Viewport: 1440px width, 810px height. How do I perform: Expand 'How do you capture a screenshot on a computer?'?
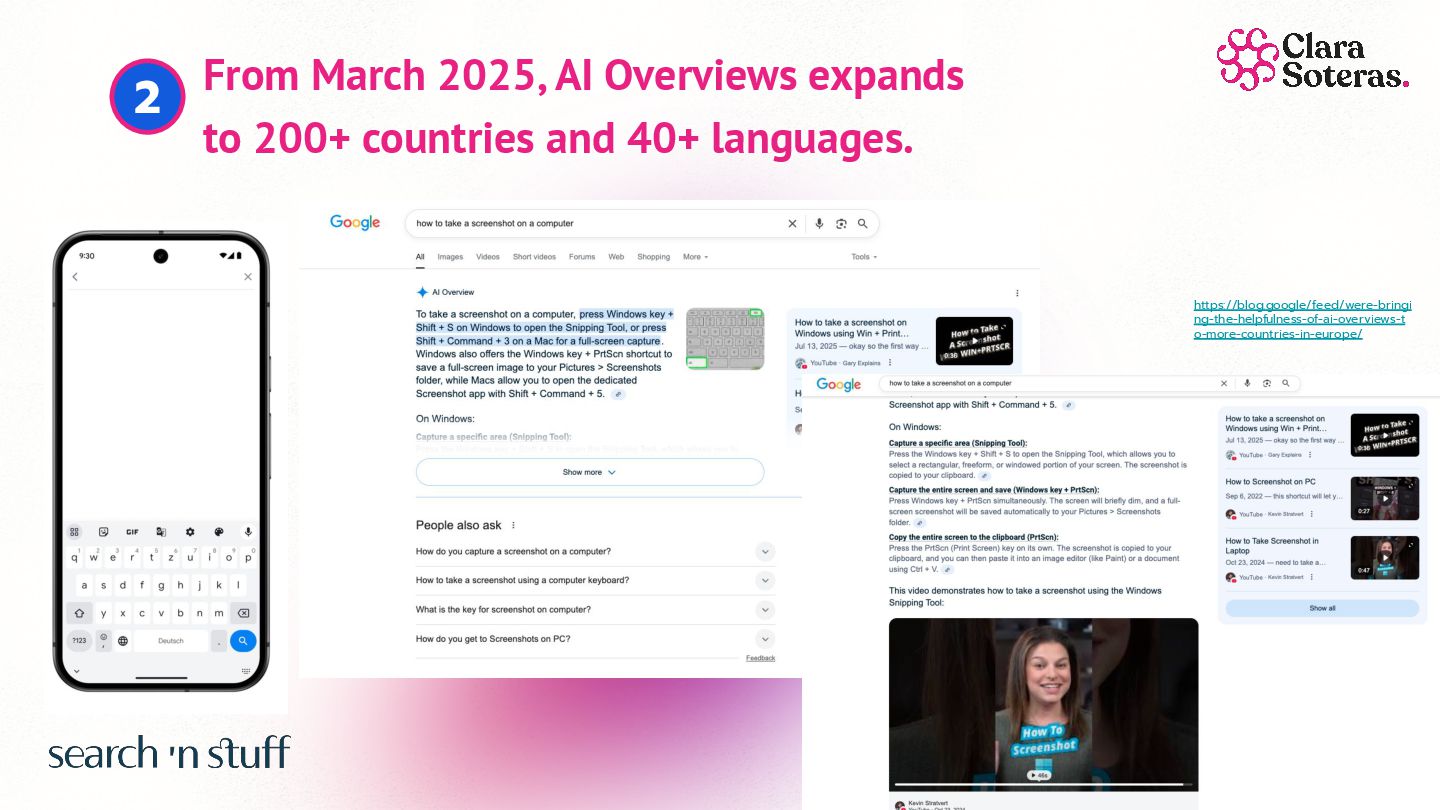click(x=595, y=552)
